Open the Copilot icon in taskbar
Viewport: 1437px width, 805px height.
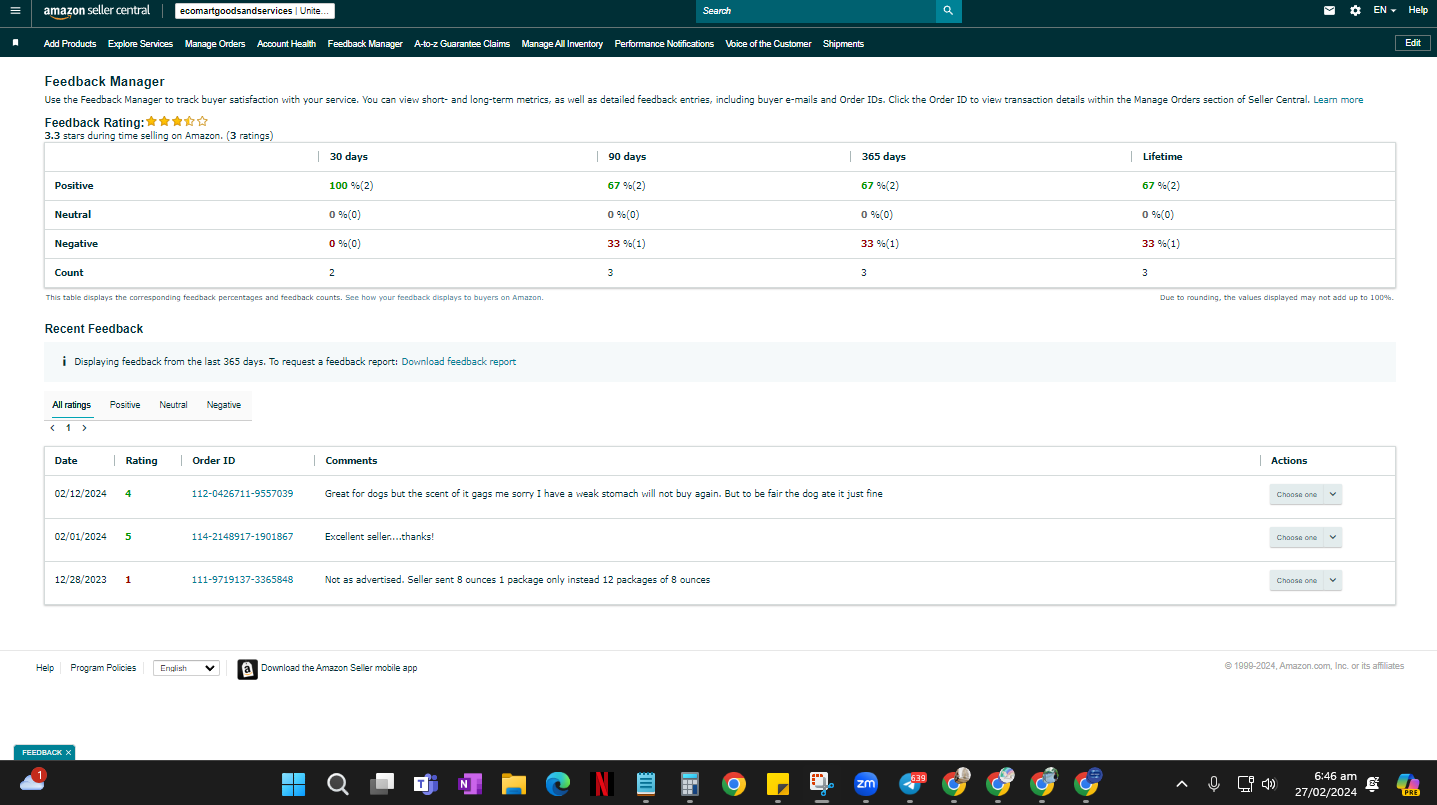(1409, 784)
